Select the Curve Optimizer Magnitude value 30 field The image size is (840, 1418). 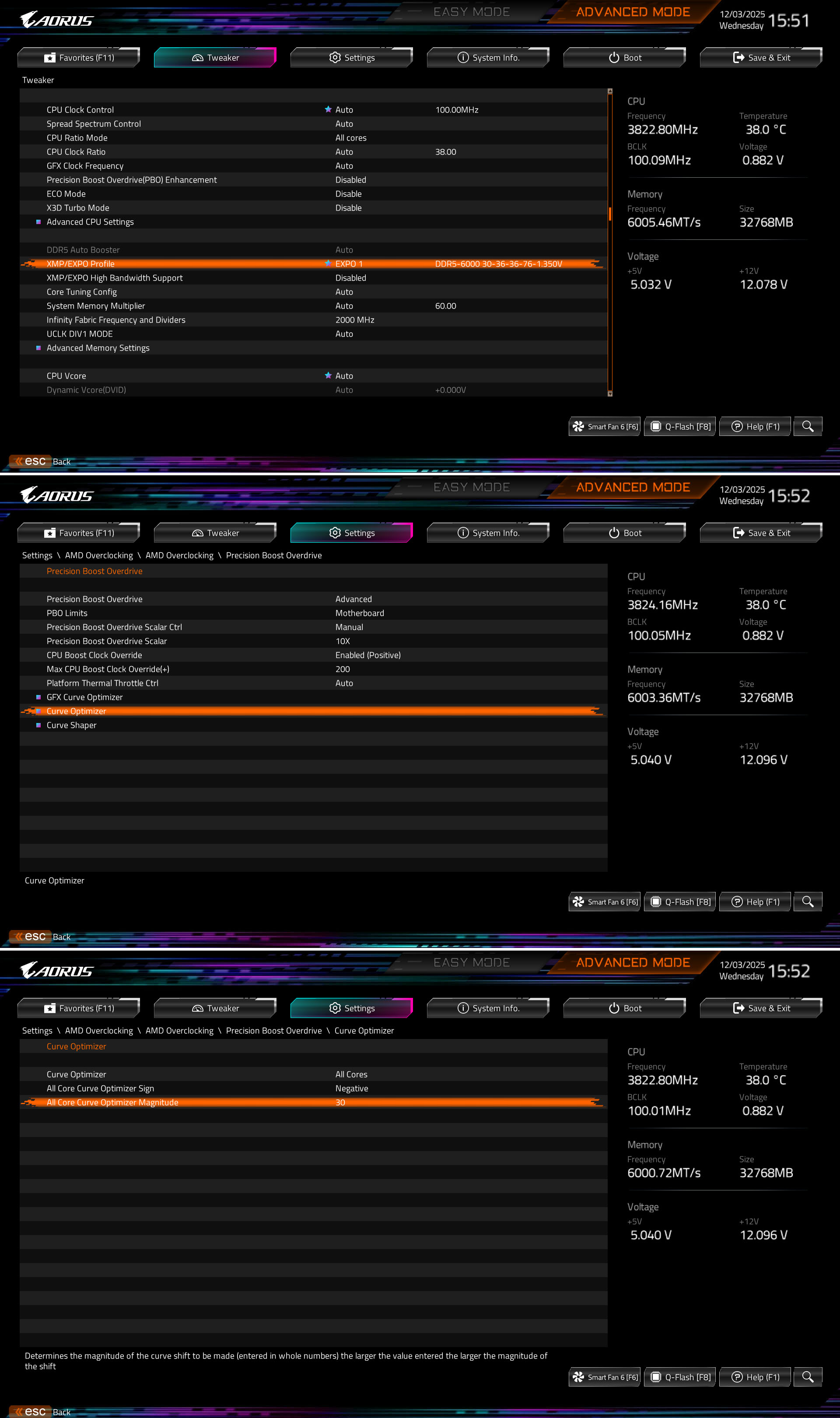340,1102
